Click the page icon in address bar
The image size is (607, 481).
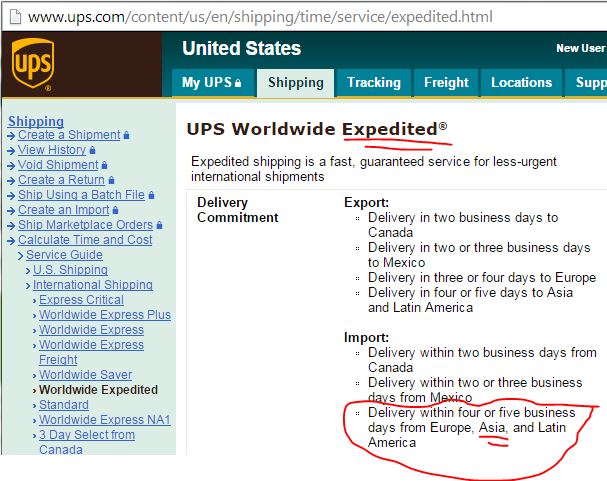[x=15, y=17]
